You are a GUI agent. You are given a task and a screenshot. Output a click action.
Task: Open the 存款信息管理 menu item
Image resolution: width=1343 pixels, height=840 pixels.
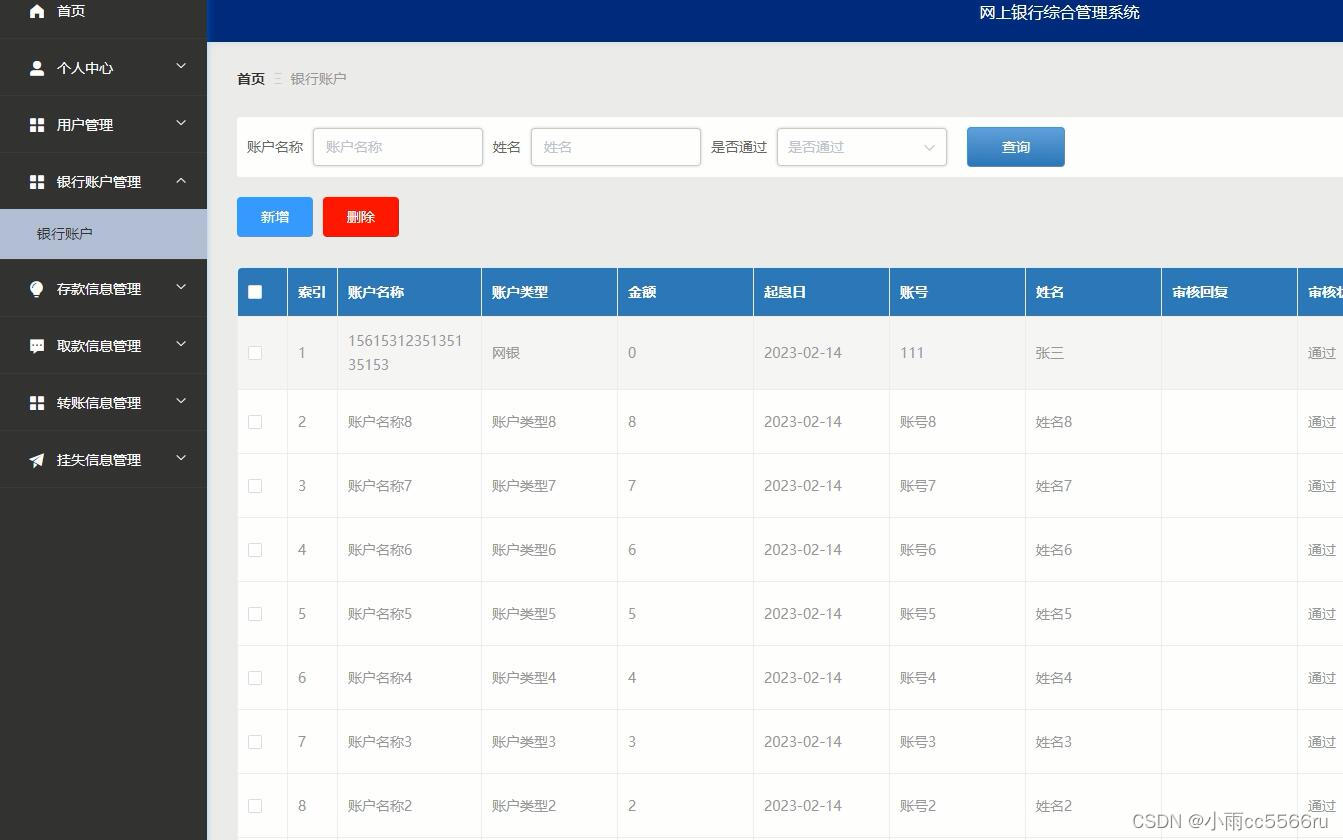pyautogui.click(x=103, y=289)
